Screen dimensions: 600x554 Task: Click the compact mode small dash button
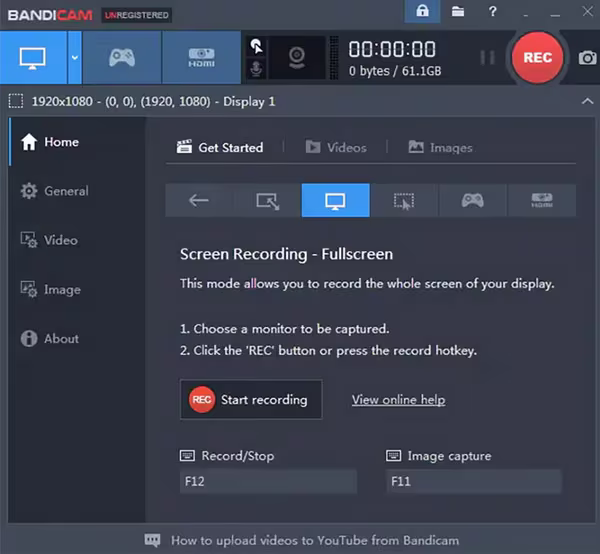coord(525,15)
